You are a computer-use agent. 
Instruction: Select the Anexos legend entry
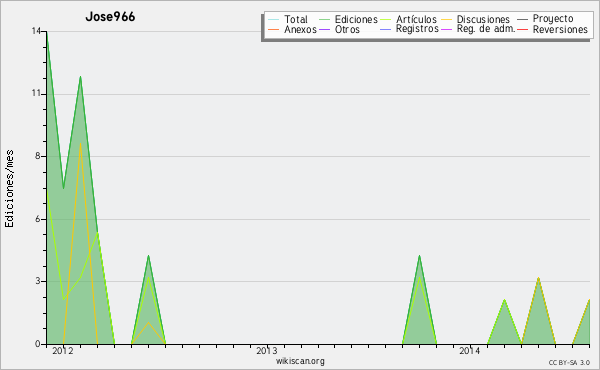[300, 29]
